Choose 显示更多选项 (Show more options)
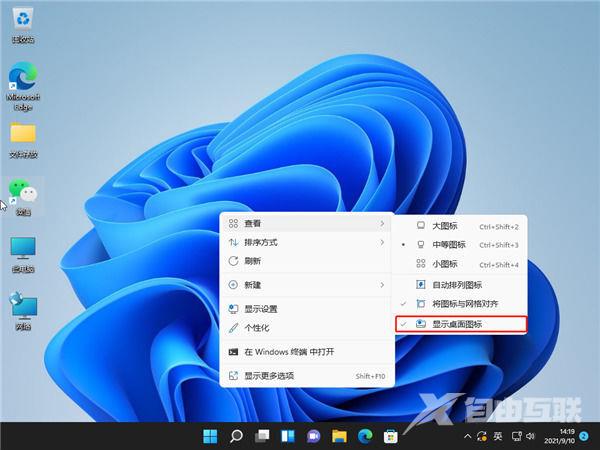600x450 pixels. [307, 376]
